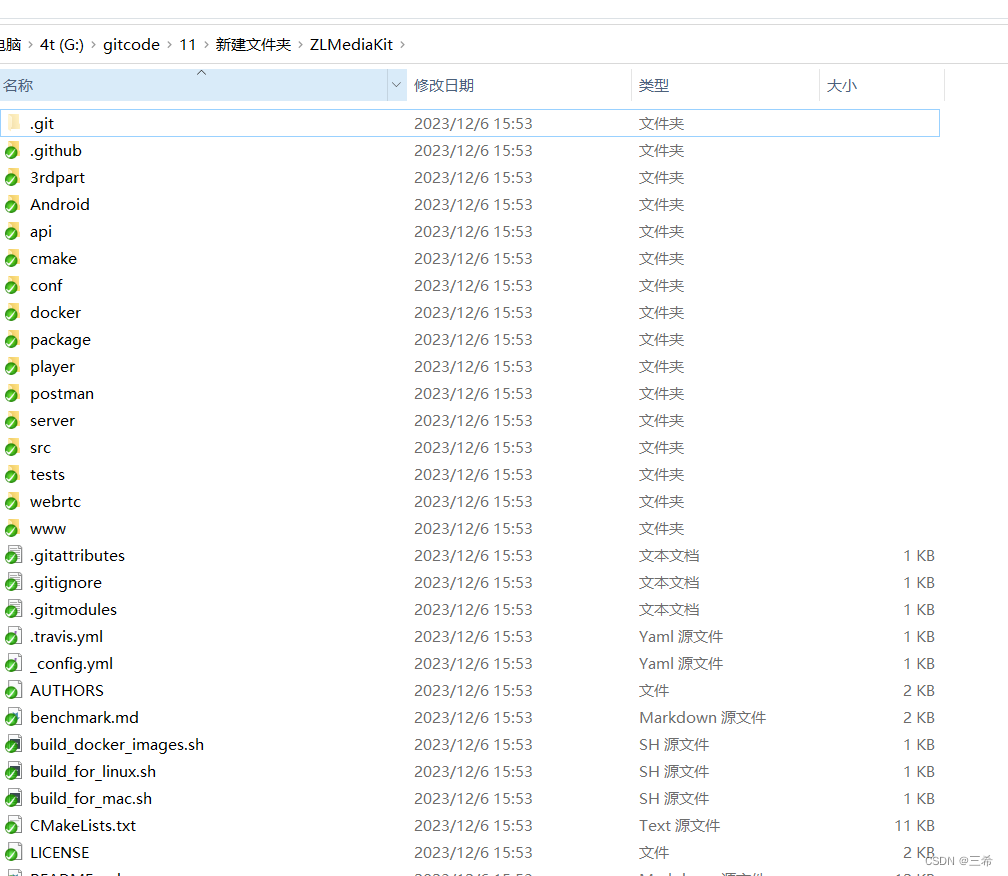
Task: Select the CMakeLists.txt file name
Action: click(83, 825)
